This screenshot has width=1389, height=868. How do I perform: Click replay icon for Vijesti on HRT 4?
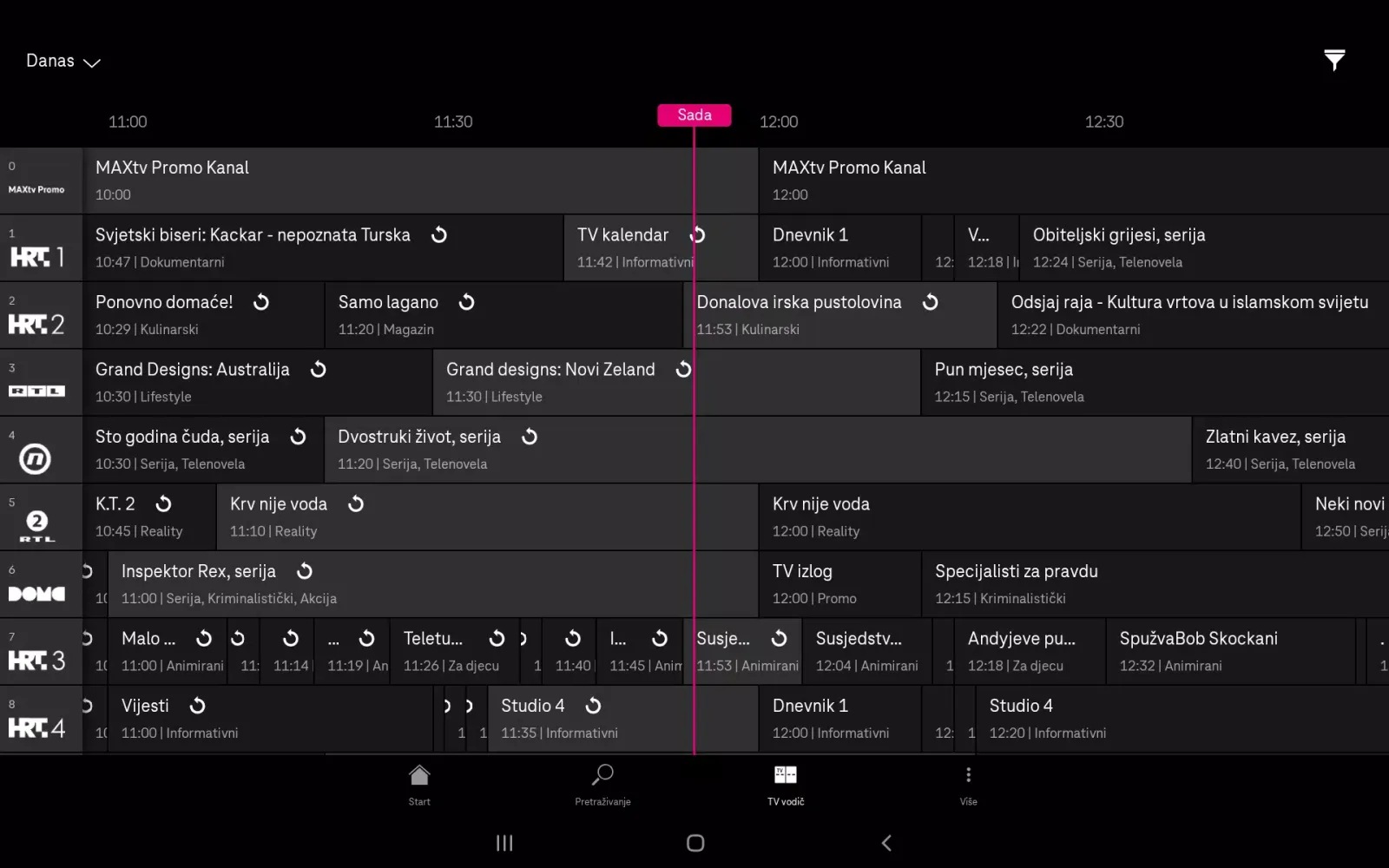198,706
